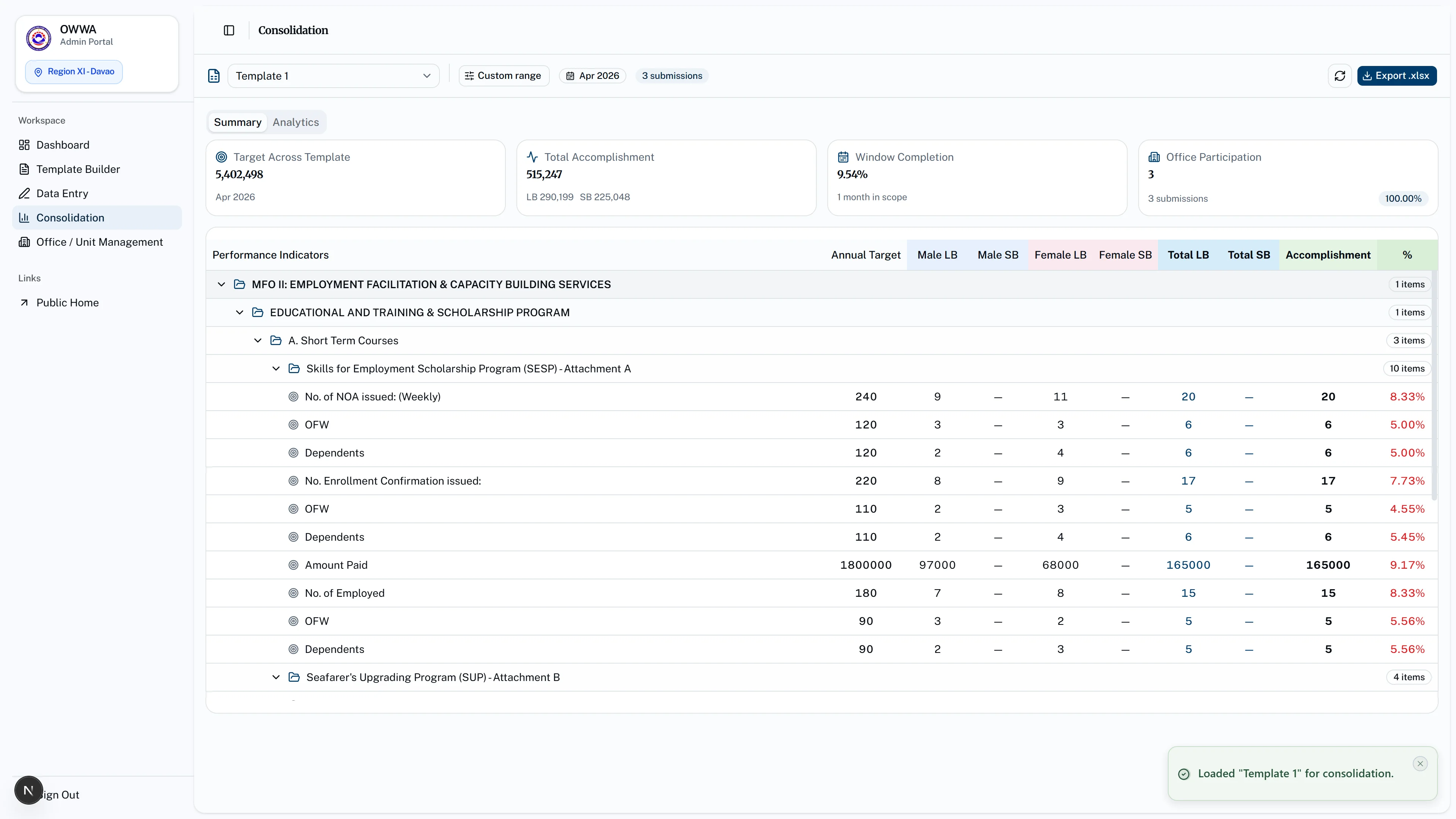Click the Template Builder file icon
The width and height of the screenshot is (1456, 819).
coord(24,169)
